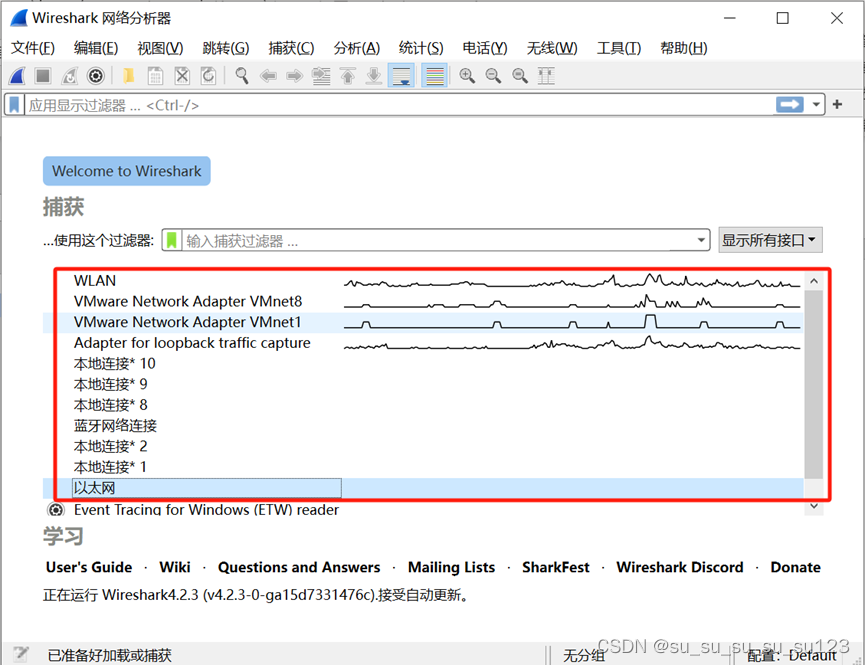Screen dimensions: 865x665
Task: Go to next packet arrow
Action: (x=295, y=76)
